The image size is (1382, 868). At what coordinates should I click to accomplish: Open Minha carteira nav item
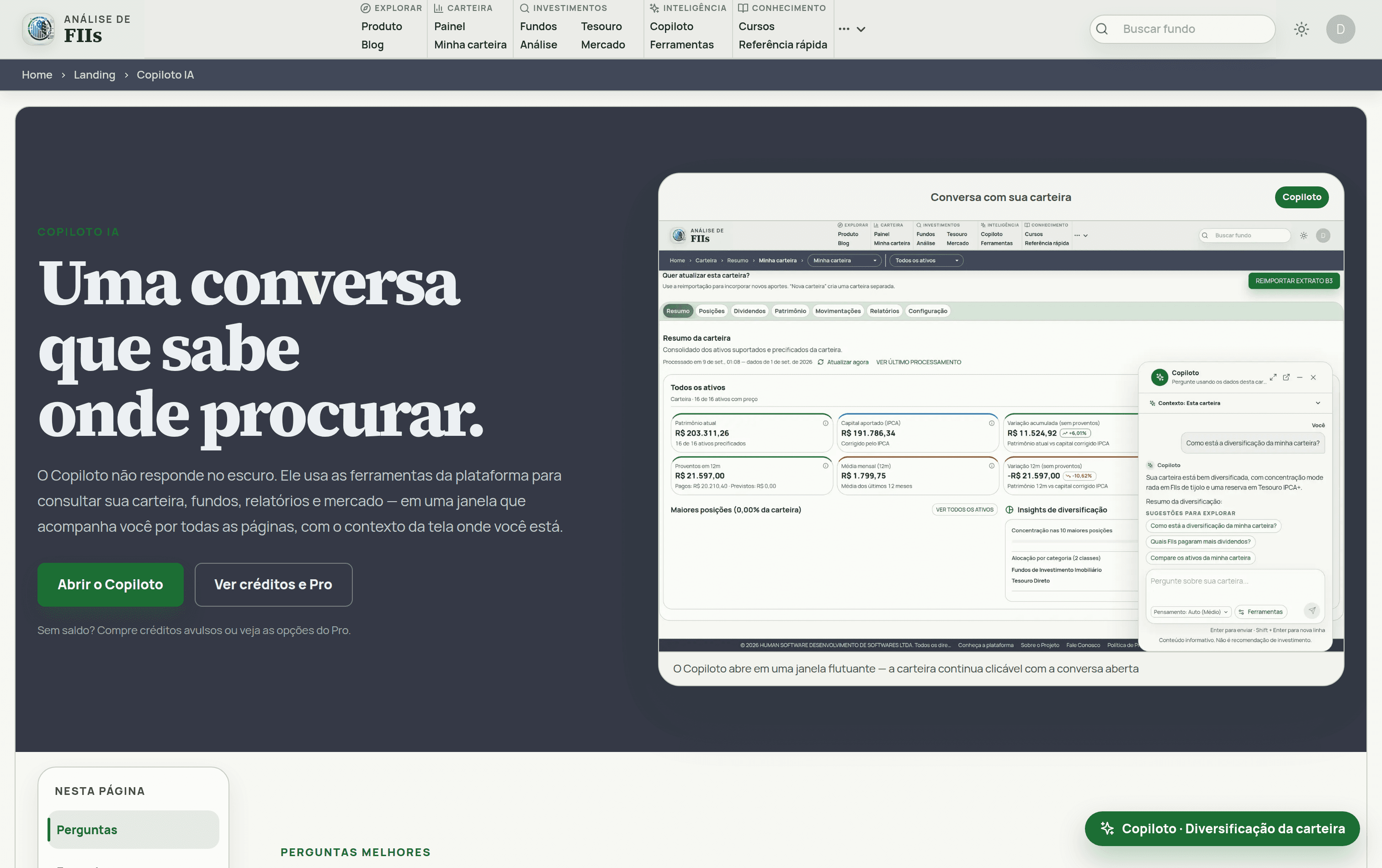(x=470, y=45)
